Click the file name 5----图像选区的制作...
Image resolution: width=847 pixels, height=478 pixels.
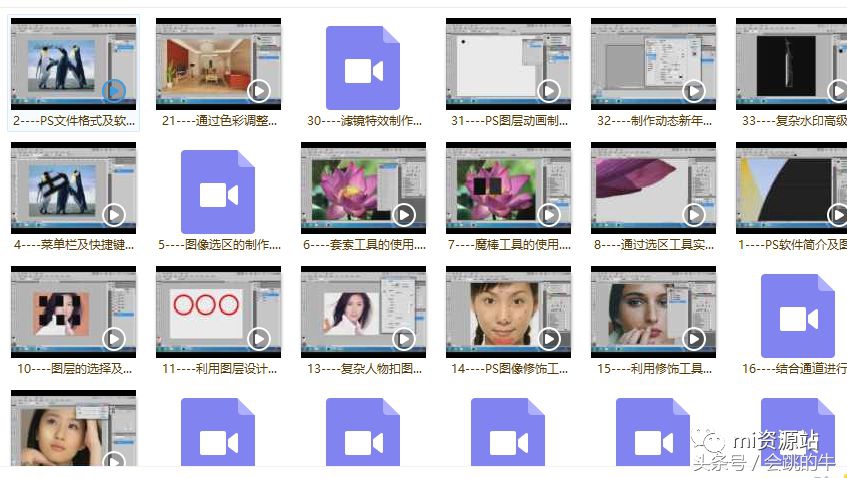(x=219, y=245)
